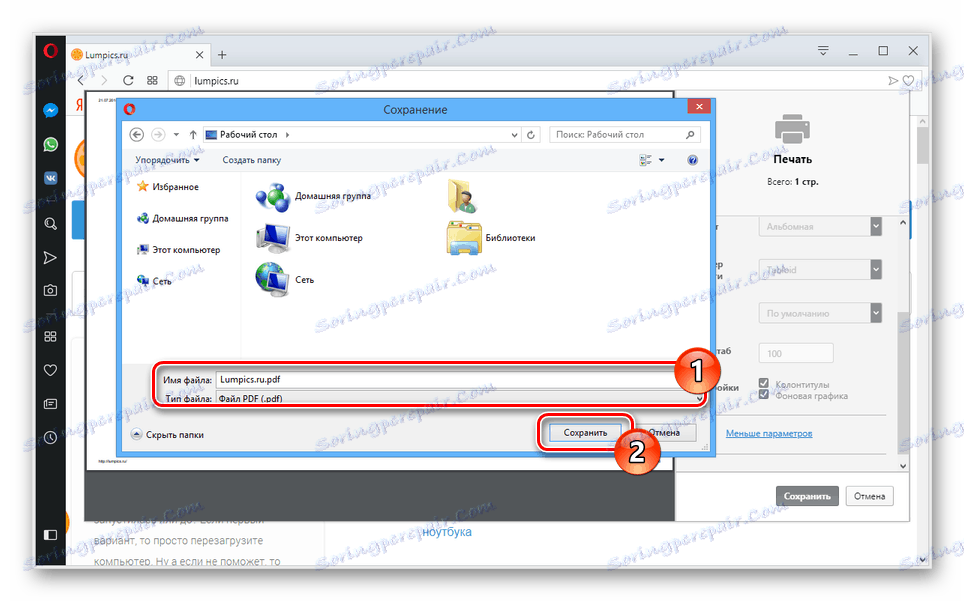Open the По умолчанию margins dropdown
The height and width of the screenshot is (601, 964).
point(820,313)
